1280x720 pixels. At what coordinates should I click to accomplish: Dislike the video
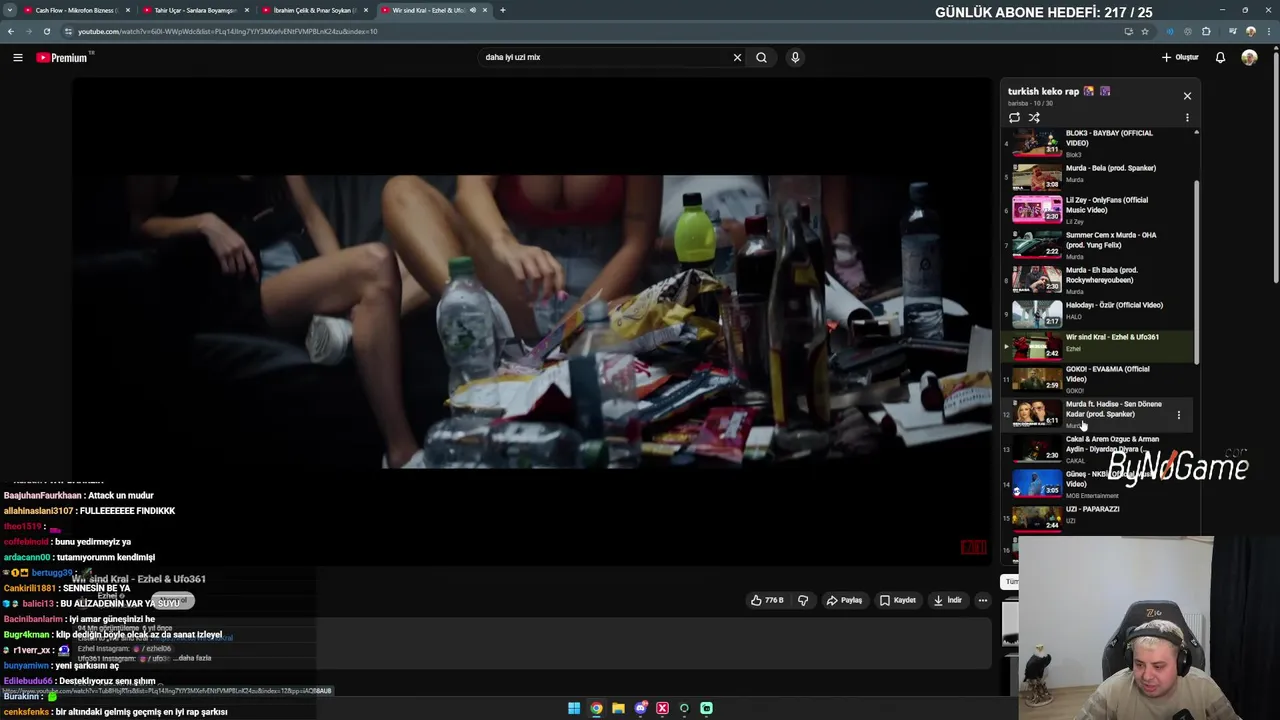tap(802, 600)
